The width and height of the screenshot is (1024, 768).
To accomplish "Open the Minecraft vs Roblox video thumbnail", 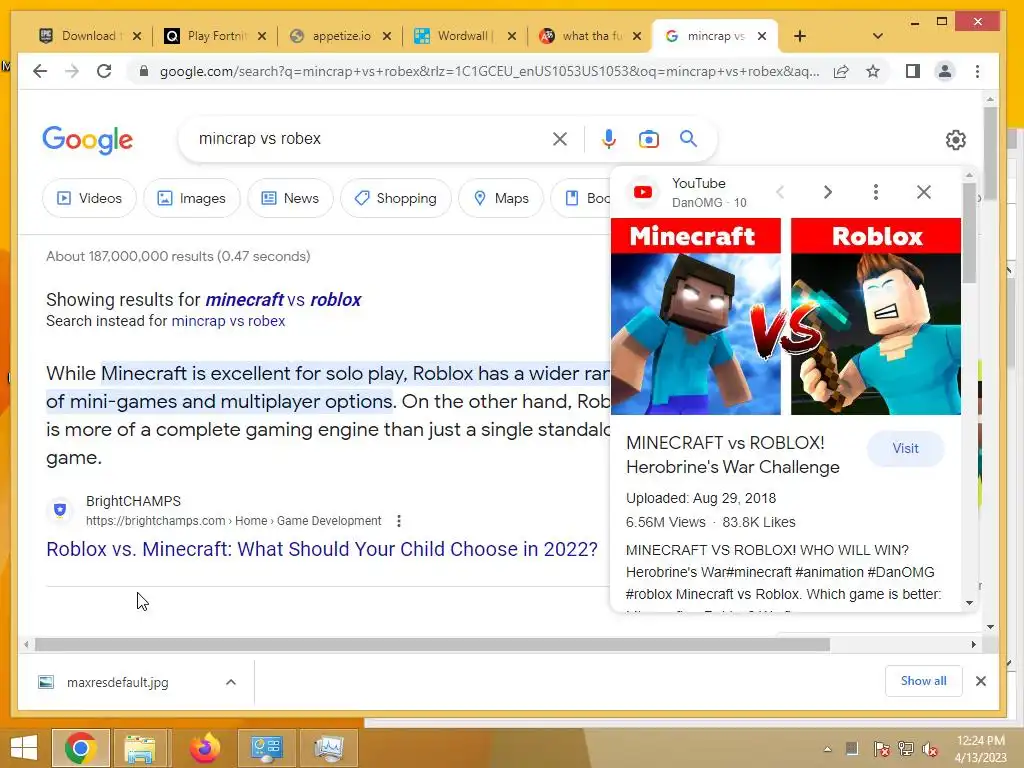I will click(786, 316).
